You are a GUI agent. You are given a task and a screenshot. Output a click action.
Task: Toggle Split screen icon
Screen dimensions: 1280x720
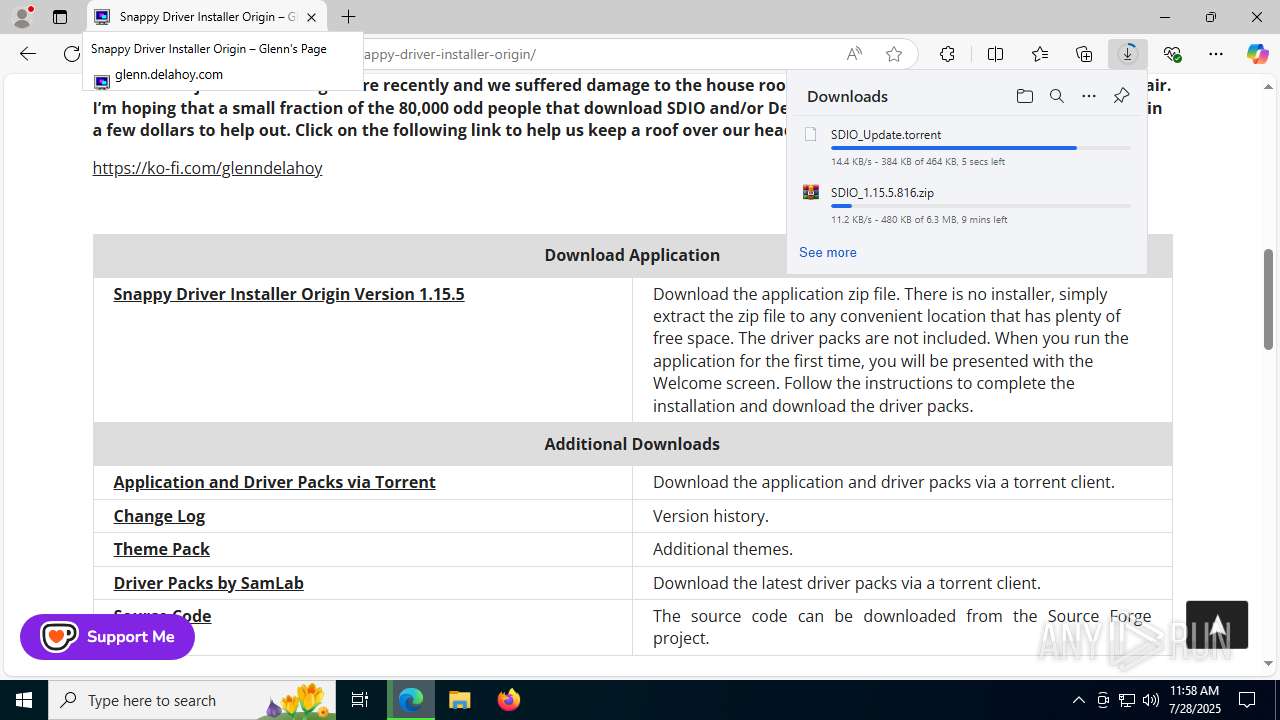[x=995, y=54]
